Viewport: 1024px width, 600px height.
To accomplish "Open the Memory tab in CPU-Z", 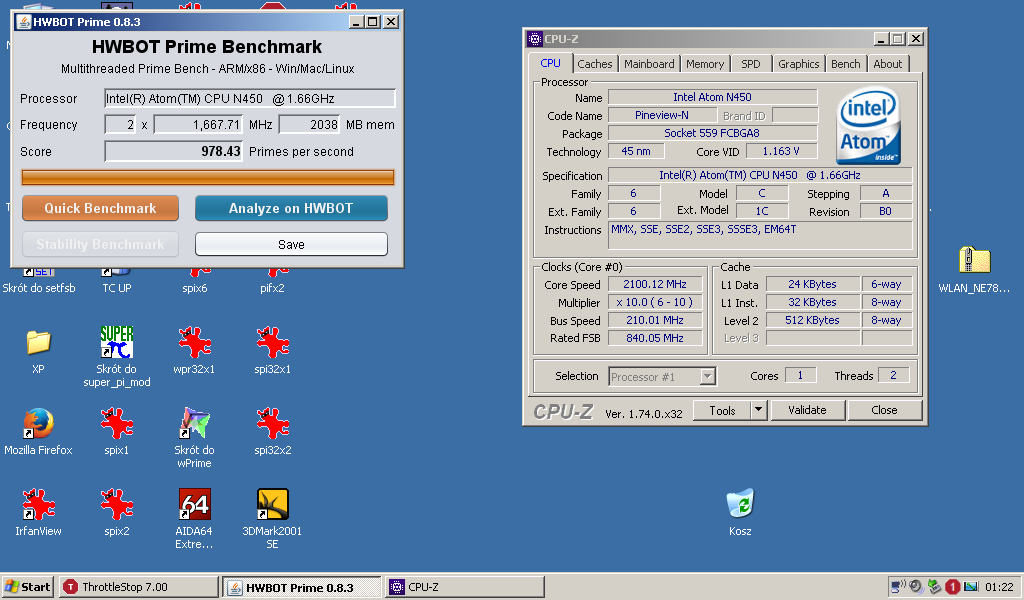I will (705, 64).
